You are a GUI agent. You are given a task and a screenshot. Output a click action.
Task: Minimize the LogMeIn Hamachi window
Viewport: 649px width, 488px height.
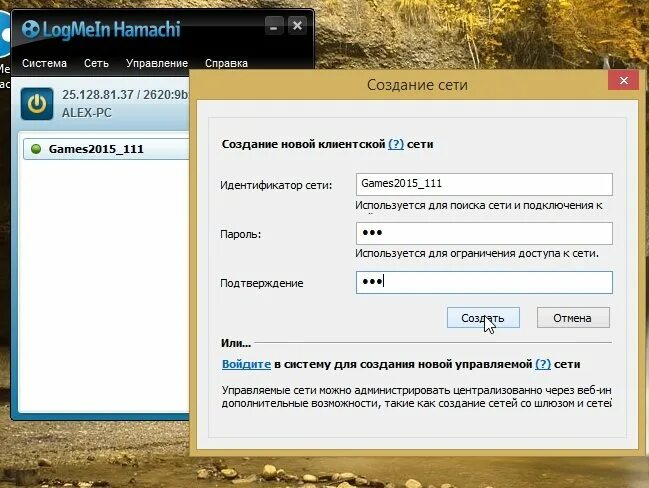(x=274, y=26)
